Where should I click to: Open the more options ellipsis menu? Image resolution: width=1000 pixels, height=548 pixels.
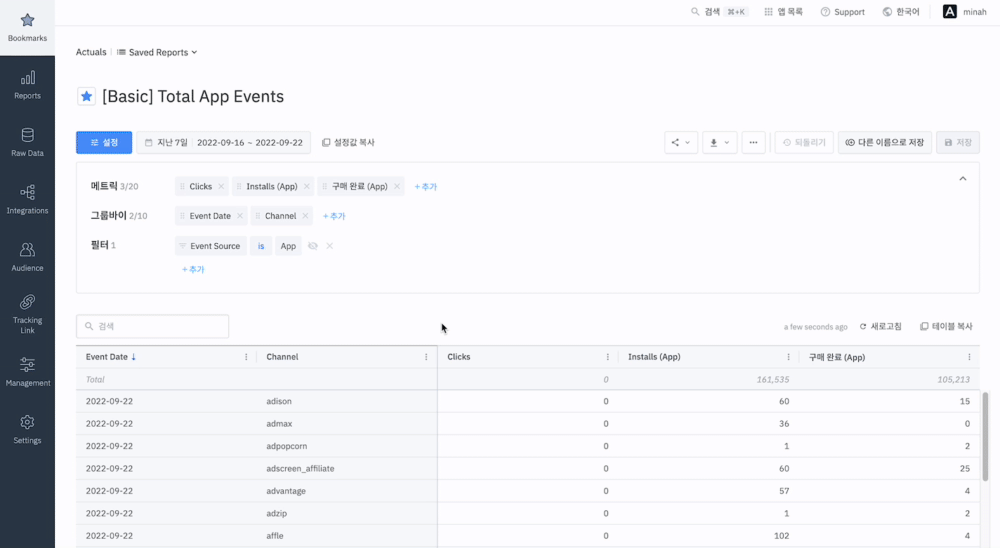[x=753, y=142]
